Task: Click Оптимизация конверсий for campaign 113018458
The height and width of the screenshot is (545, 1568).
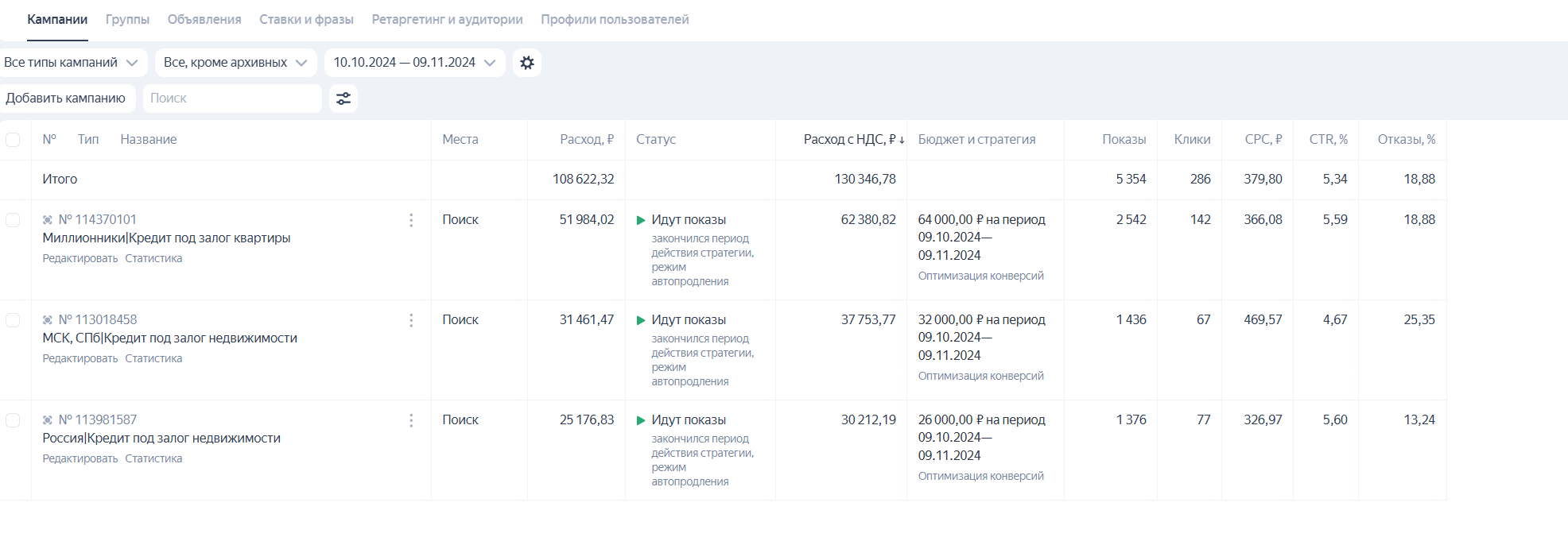Action: (x=981, y=377)
